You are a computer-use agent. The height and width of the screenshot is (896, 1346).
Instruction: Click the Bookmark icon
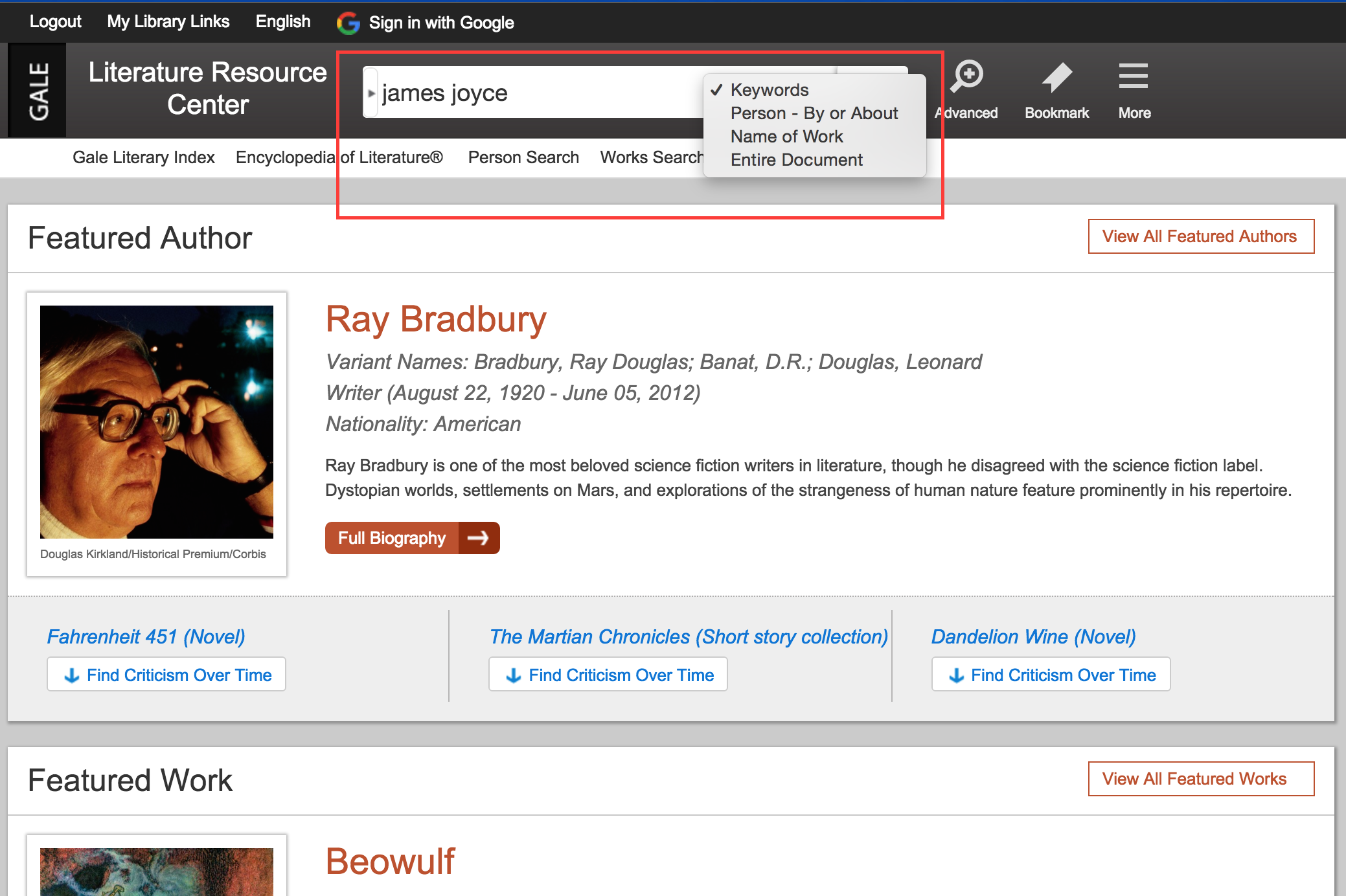(1056, 91)
